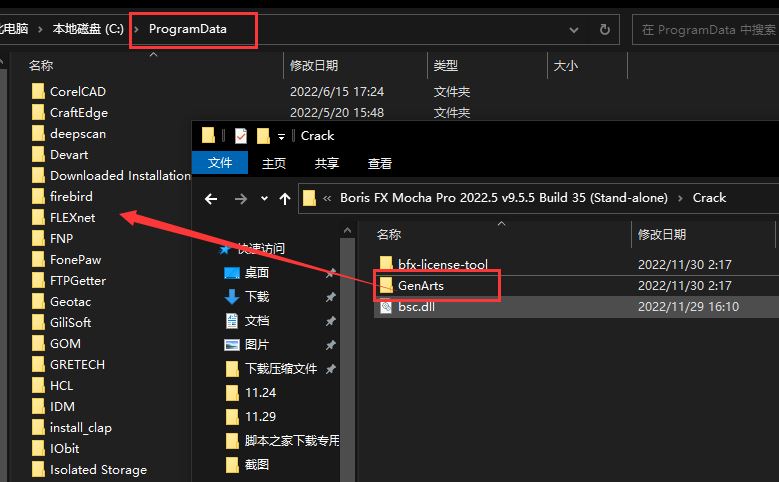Select the install_clap folder icon
Viewport: 779px width, 482px height.
click(x=38, y=427)
